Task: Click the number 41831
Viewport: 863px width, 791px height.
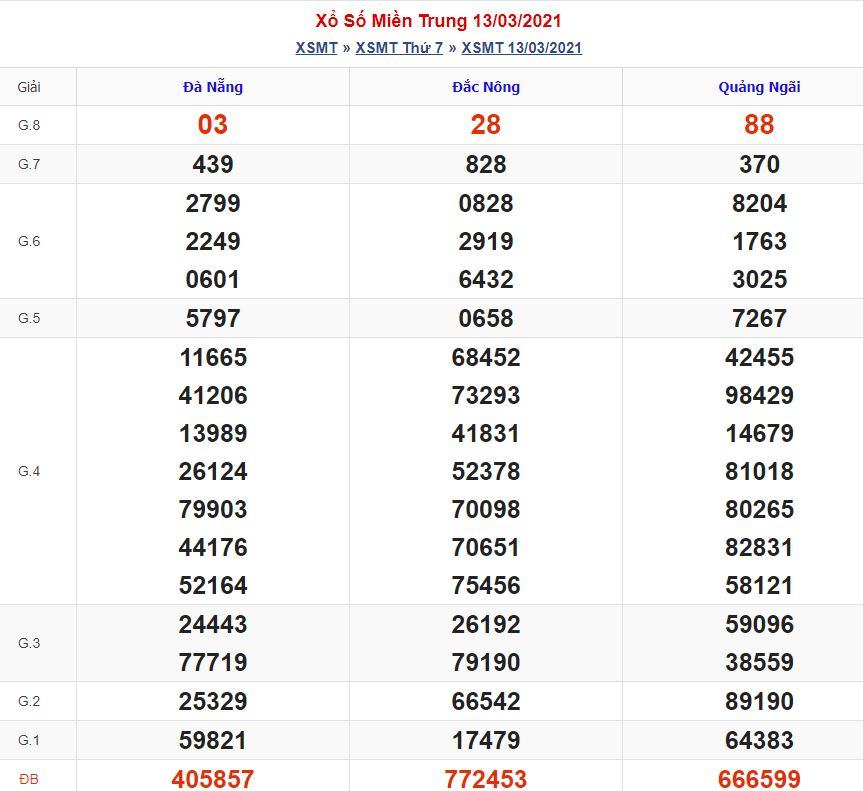Action: pos(486,433)
